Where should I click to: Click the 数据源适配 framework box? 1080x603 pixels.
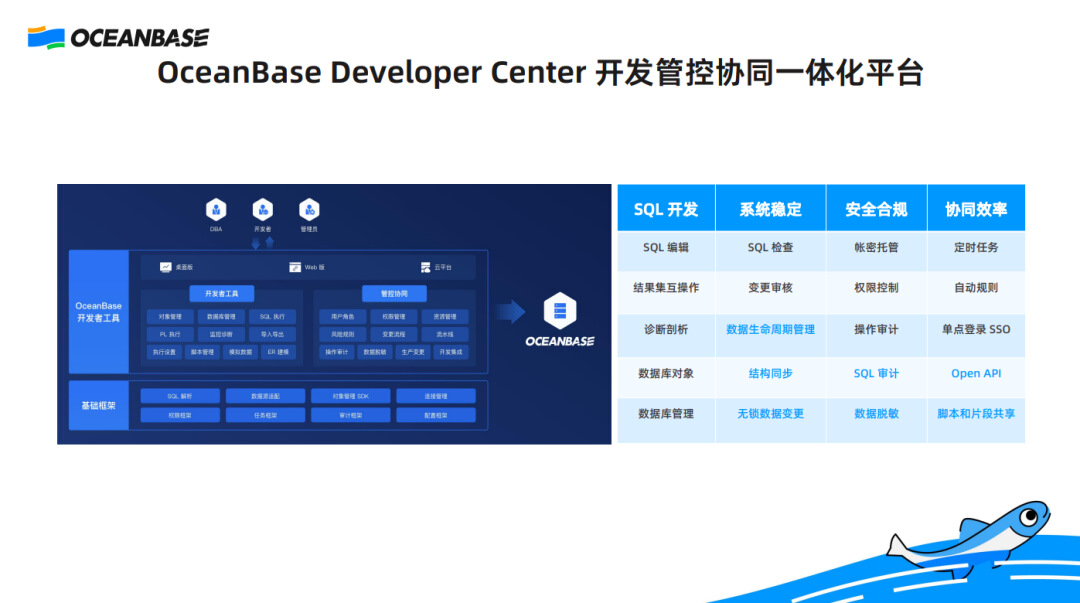[265, 396]
